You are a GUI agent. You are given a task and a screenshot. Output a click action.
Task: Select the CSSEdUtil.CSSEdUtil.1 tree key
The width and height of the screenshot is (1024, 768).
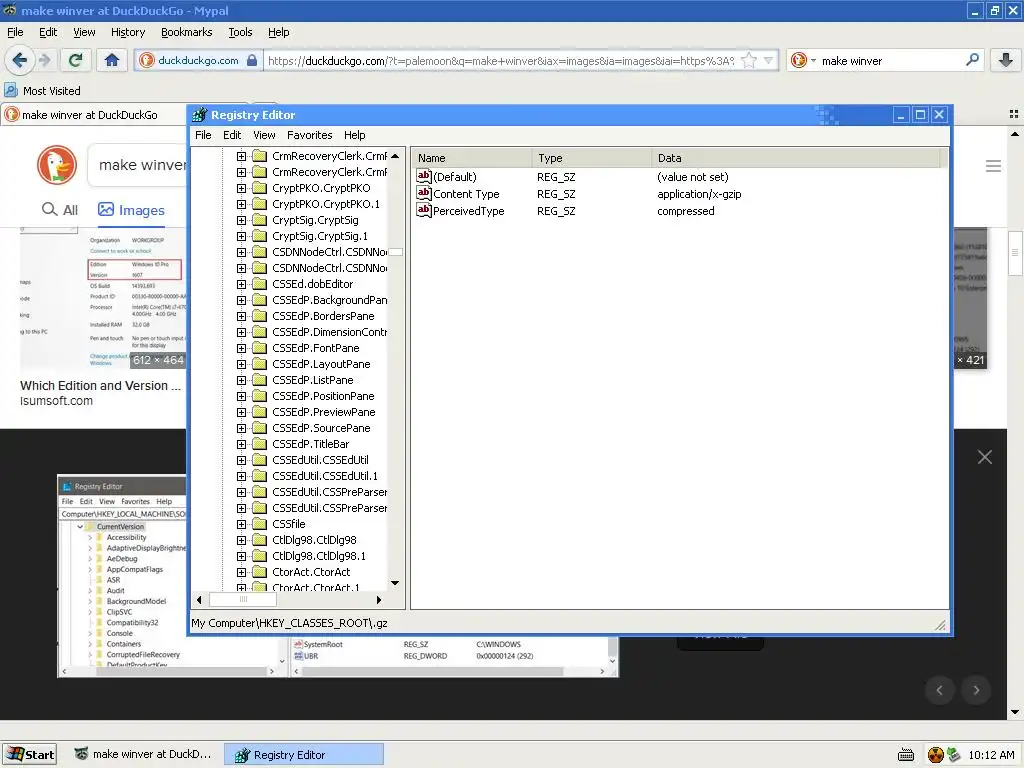point(325,476)
